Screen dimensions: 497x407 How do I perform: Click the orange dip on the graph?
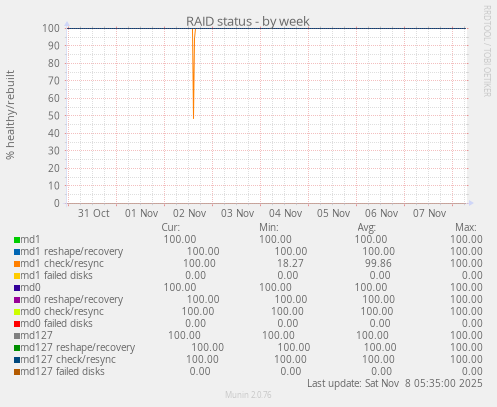coord(193,74)
